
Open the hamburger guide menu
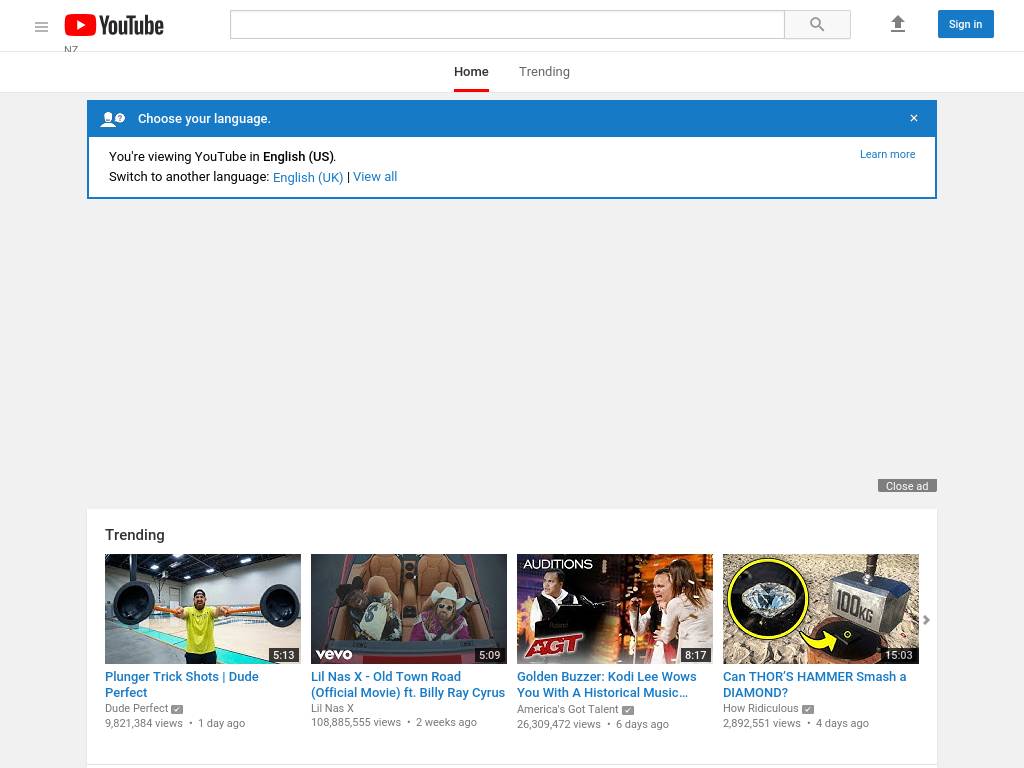tap(41, 27)
